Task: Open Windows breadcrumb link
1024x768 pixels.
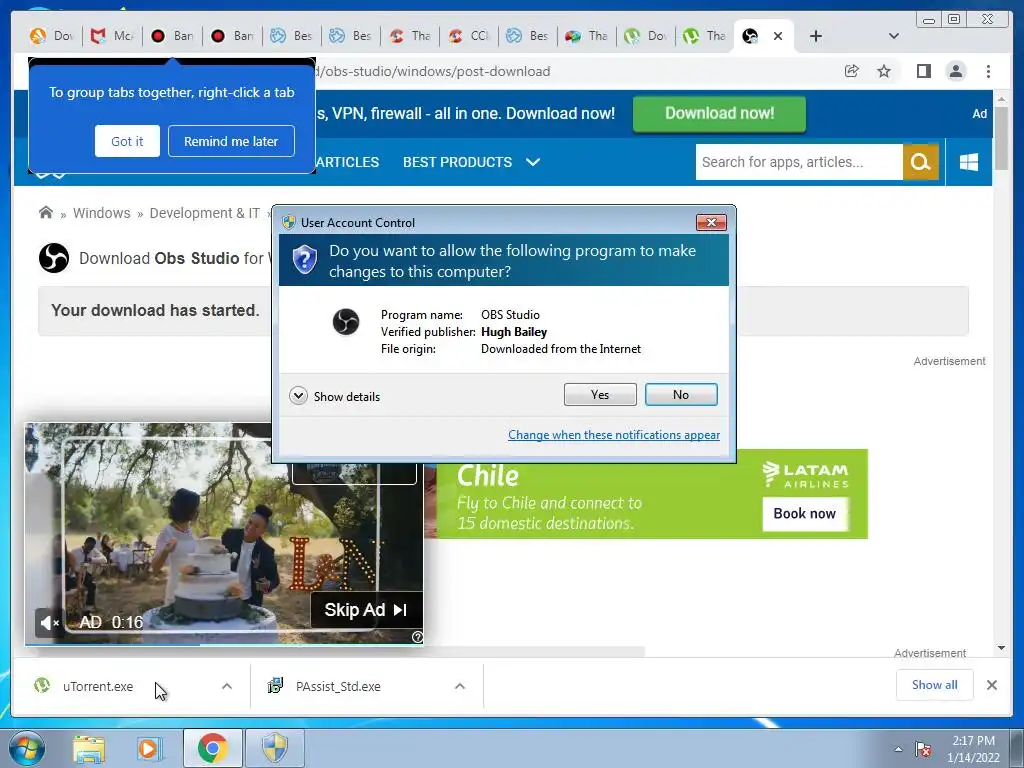Action: tap(101, 213)
